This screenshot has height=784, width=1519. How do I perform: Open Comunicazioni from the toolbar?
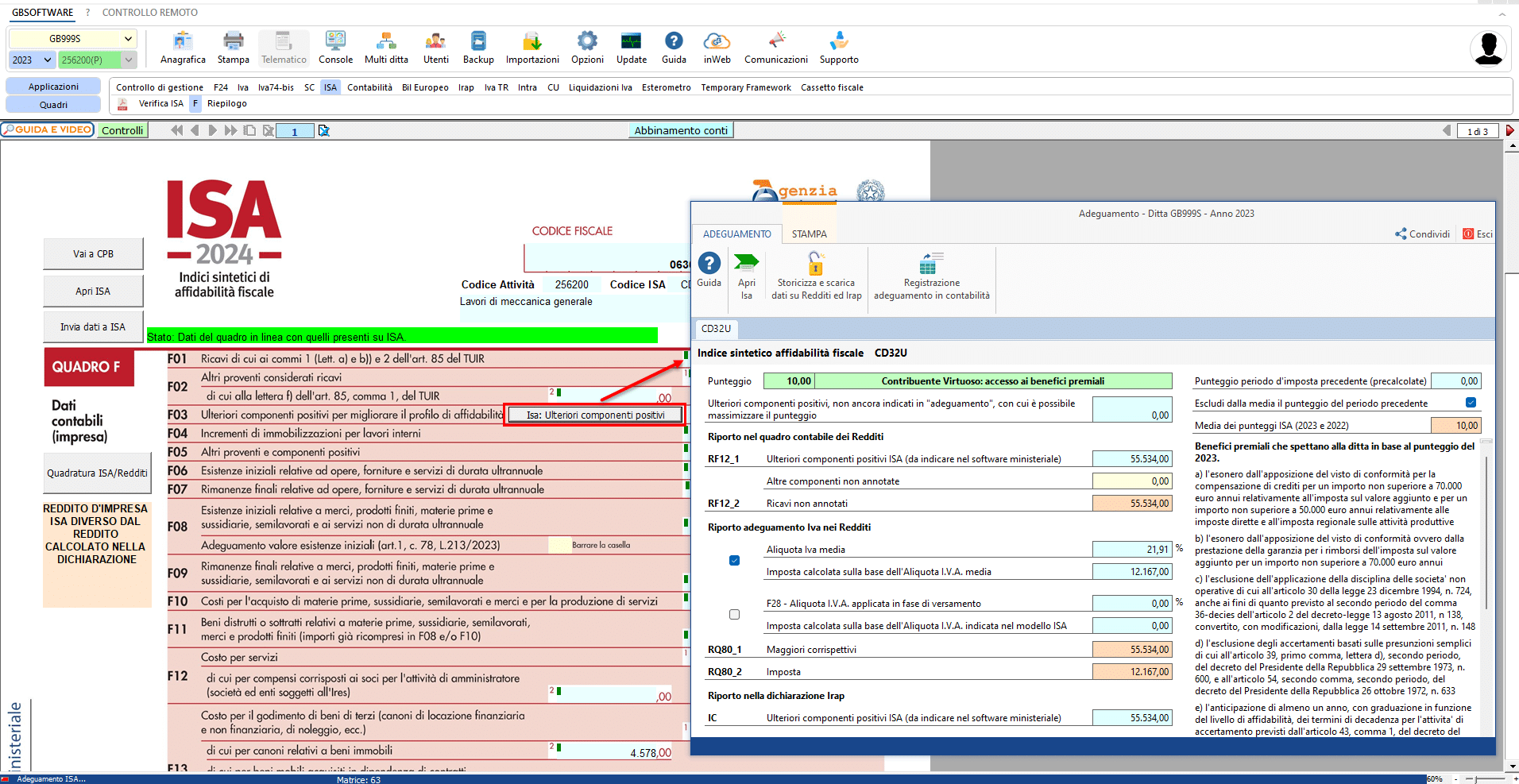(x=776, y=48)
